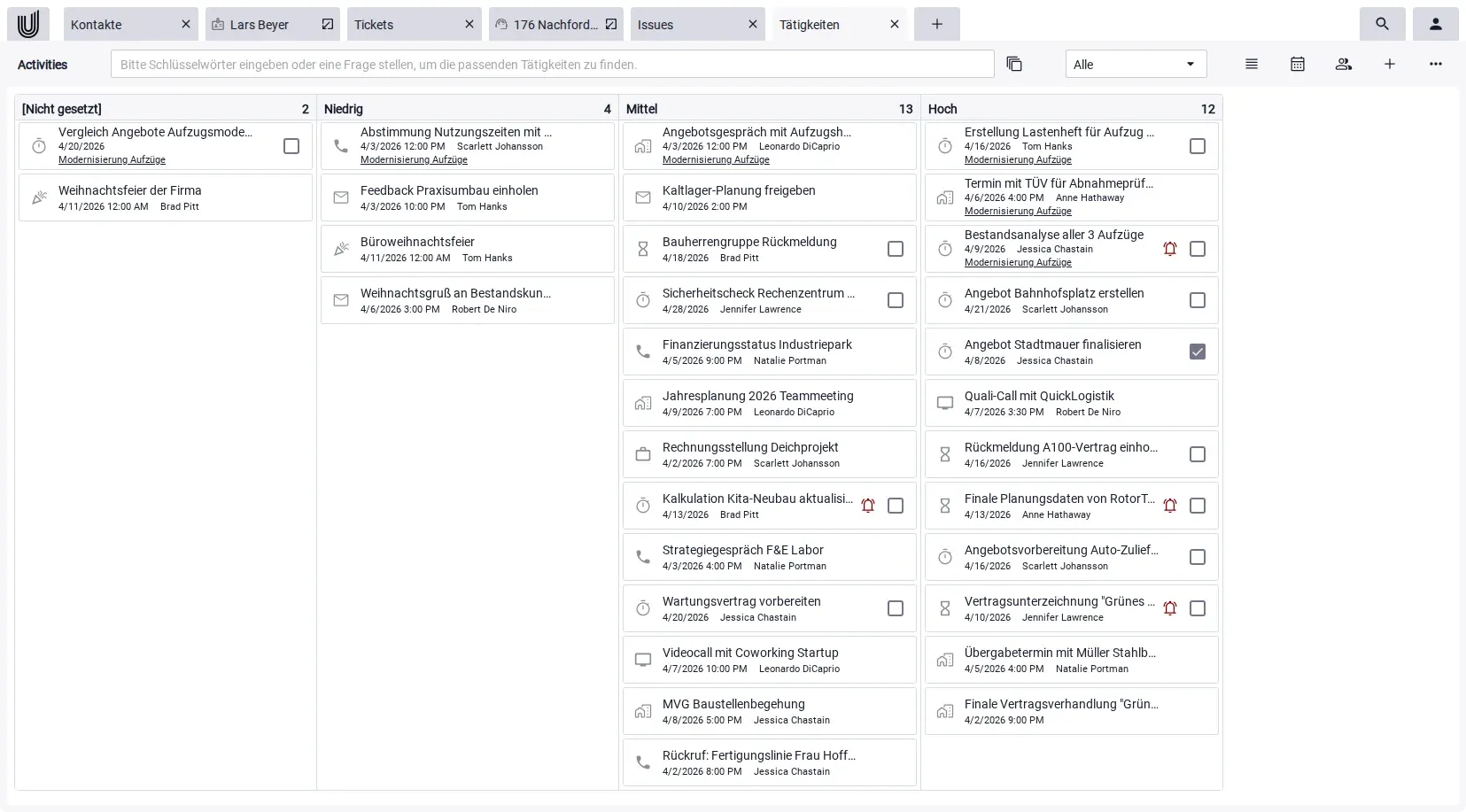1466x812 pixels.
Task: Open a new tab with plus button
Action: click(x=937, y=24)
